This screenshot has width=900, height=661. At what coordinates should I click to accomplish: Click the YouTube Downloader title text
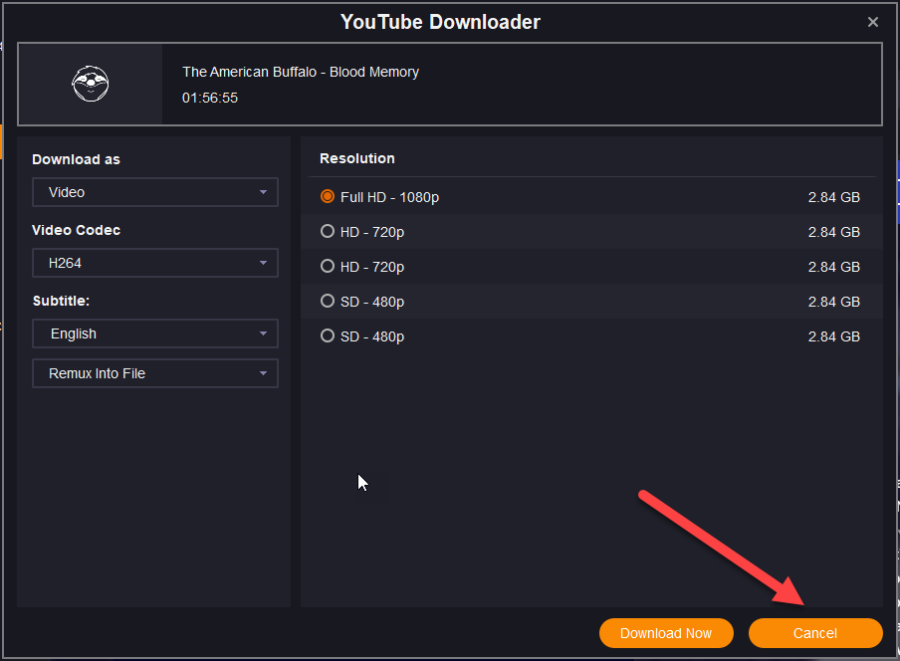tap(440, 22)
